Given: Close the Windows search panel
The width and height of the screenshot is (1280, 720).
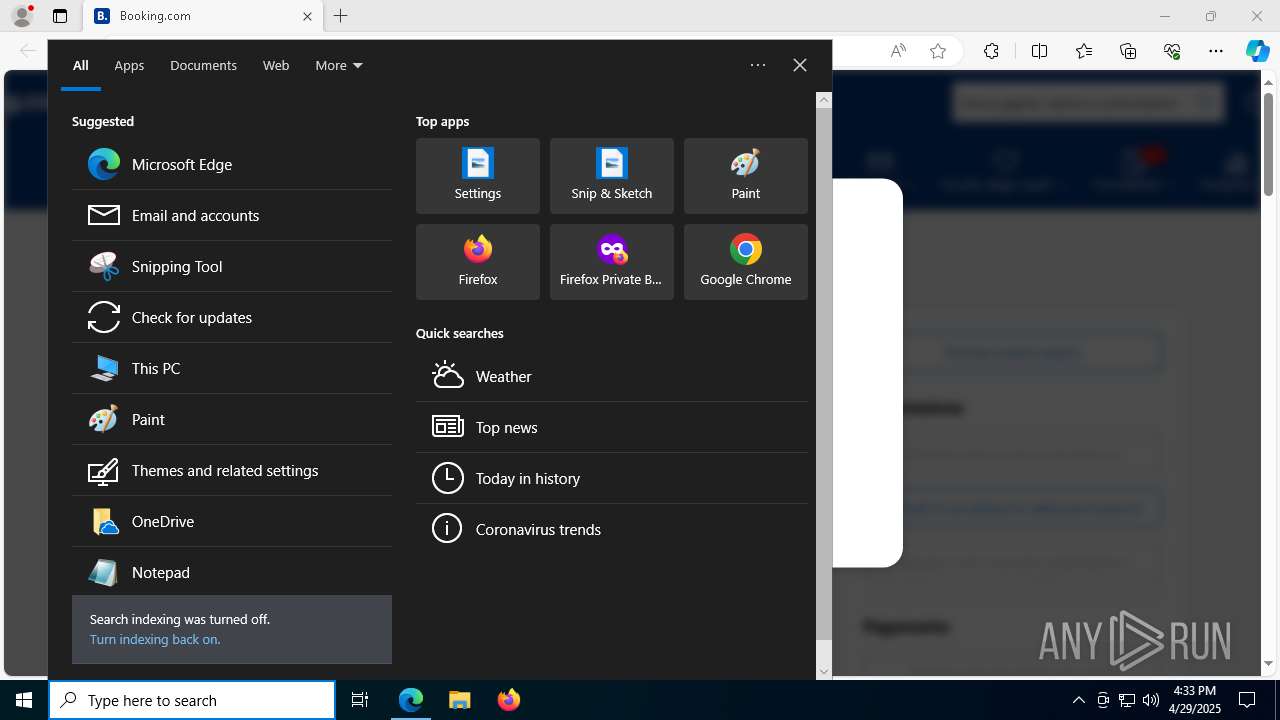Looking at the screenshot, I should click(x=800, y=65).
